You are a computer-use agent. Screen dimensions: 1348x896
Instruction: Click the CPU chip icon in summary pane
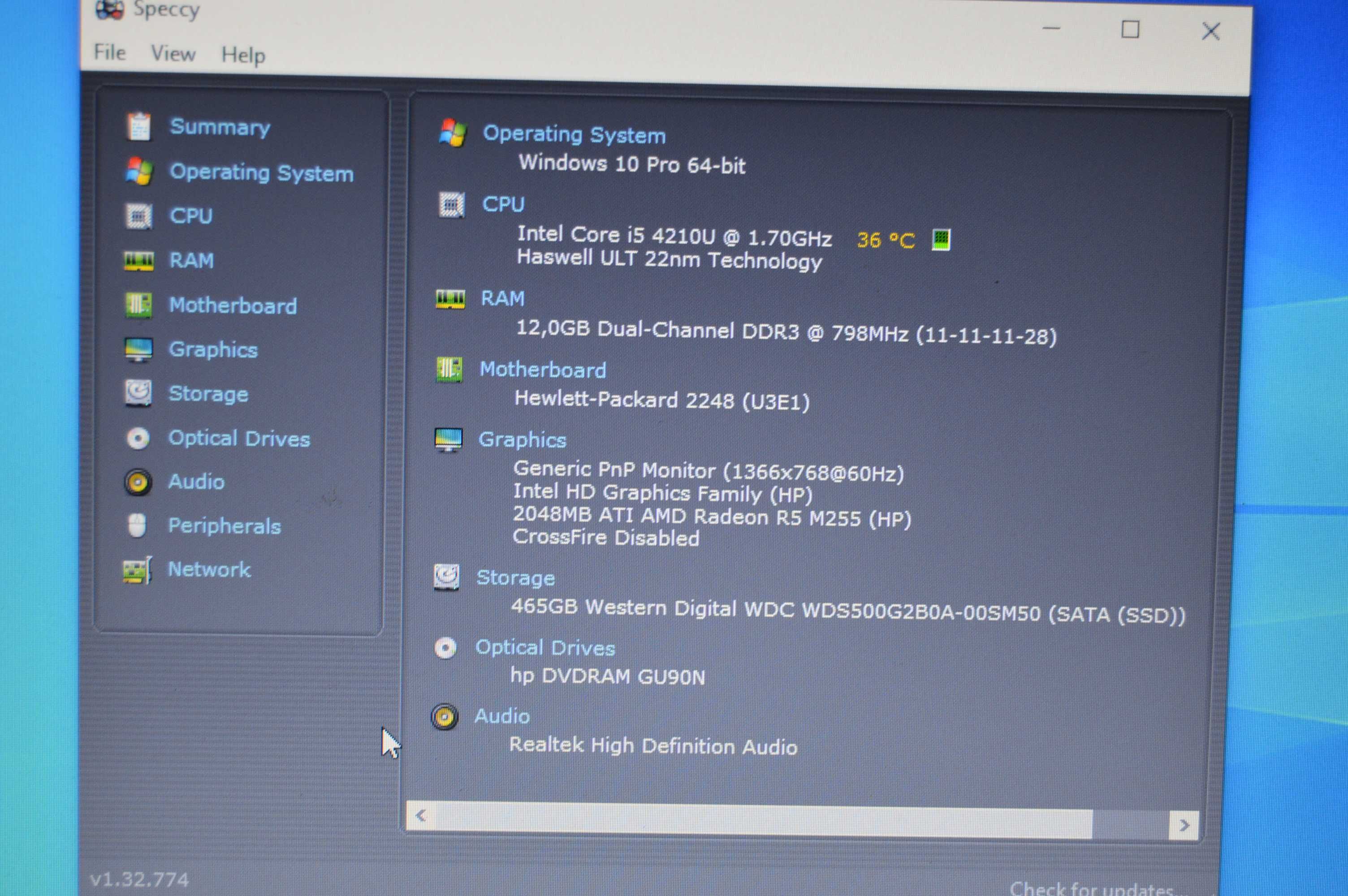point(451,205)
